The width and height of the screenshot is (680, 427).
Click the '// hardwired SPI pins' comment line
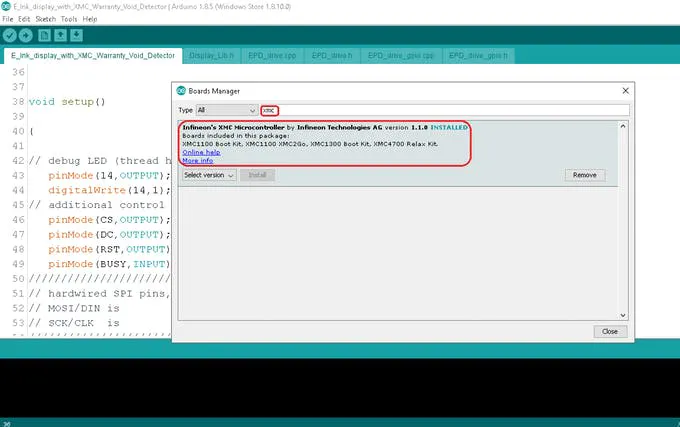tap(100, 293)
